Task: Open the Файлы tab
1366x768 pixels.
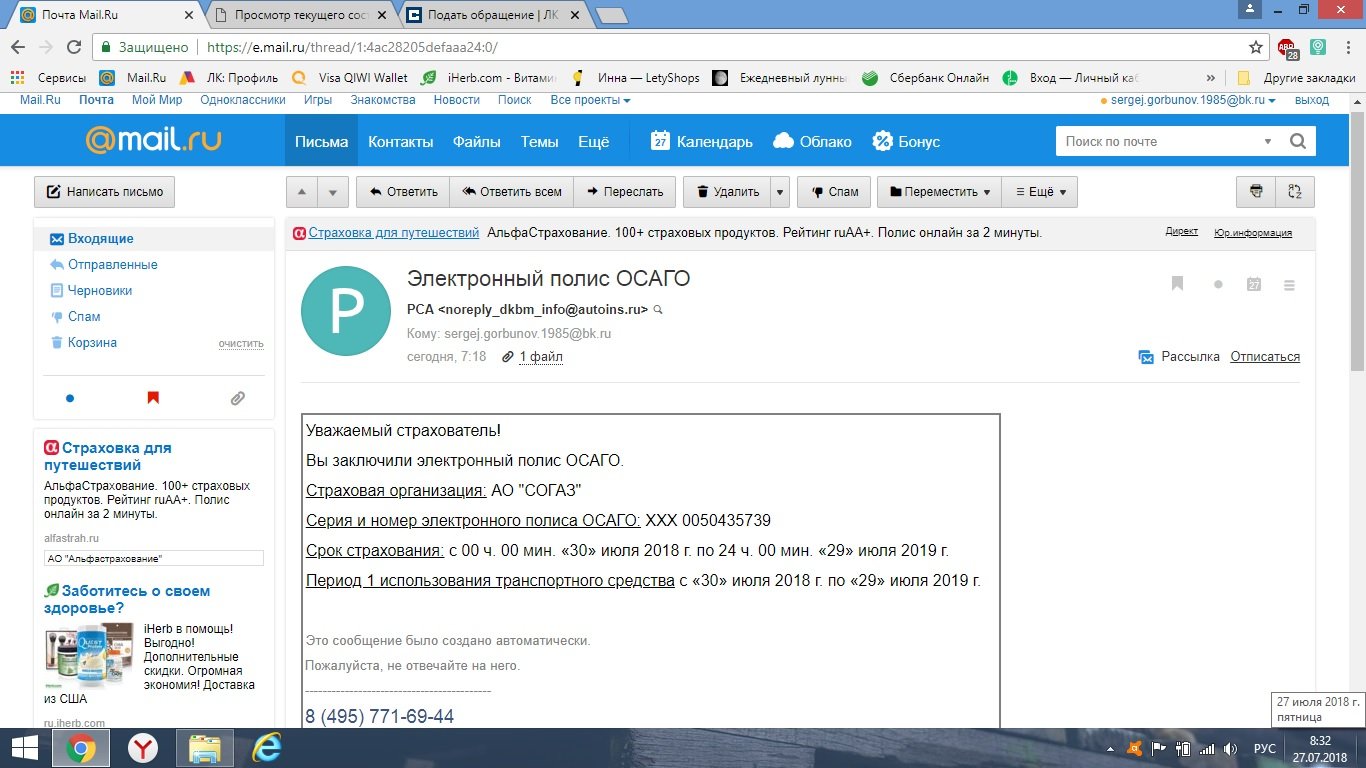Action: pyautogui.click(x=476, y=141)
